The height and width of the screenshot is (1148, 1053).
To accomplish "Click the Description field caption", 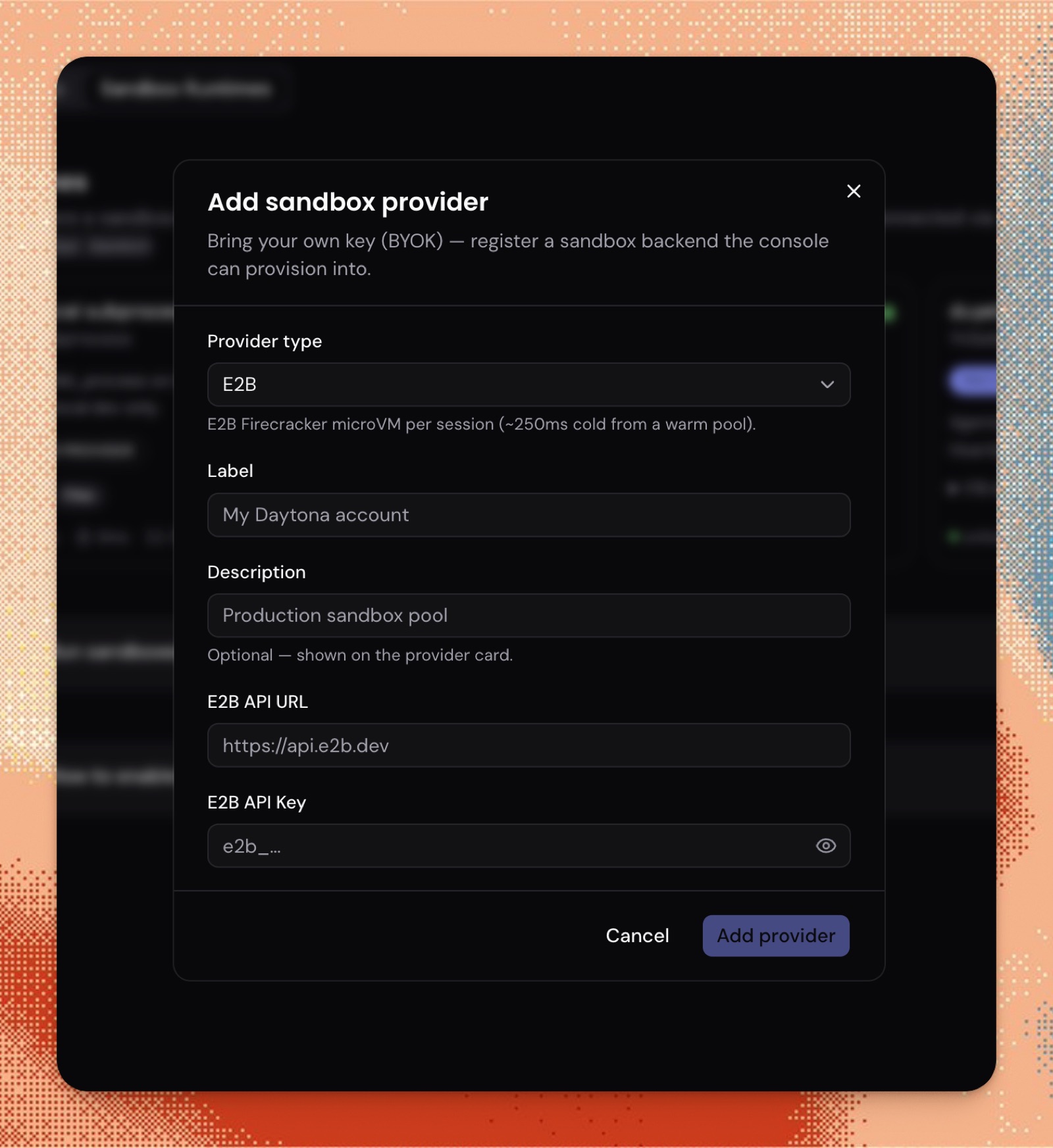I will 257,572.
